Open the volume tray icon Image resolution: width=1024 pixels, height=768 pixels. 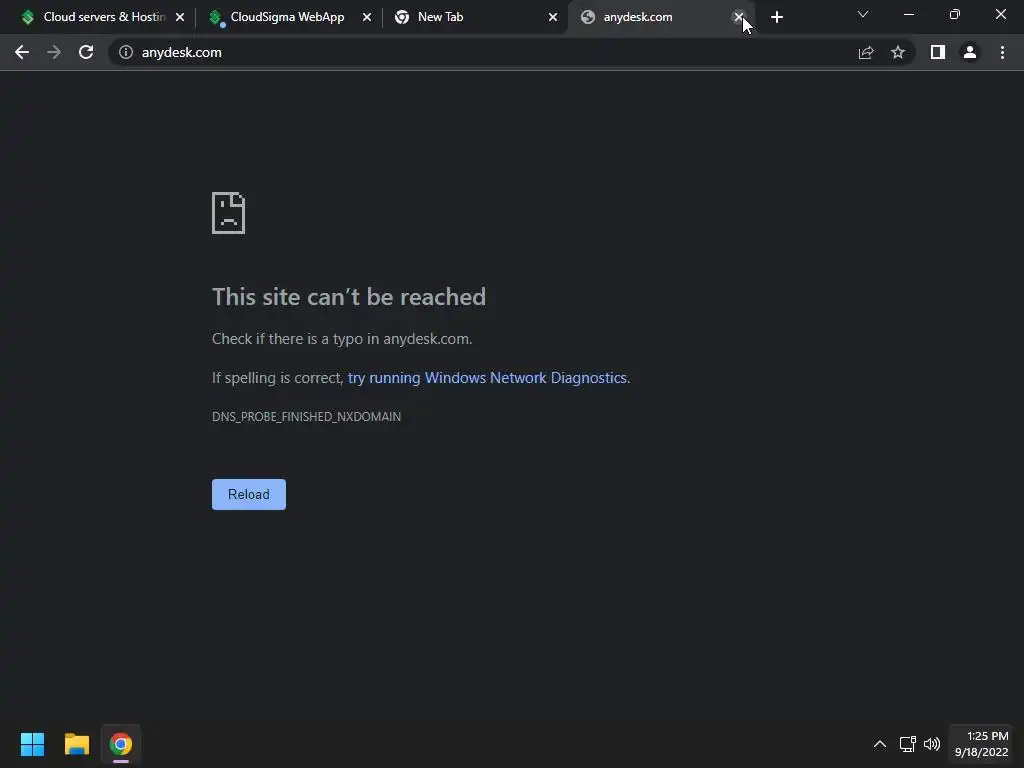click(932, 744)
